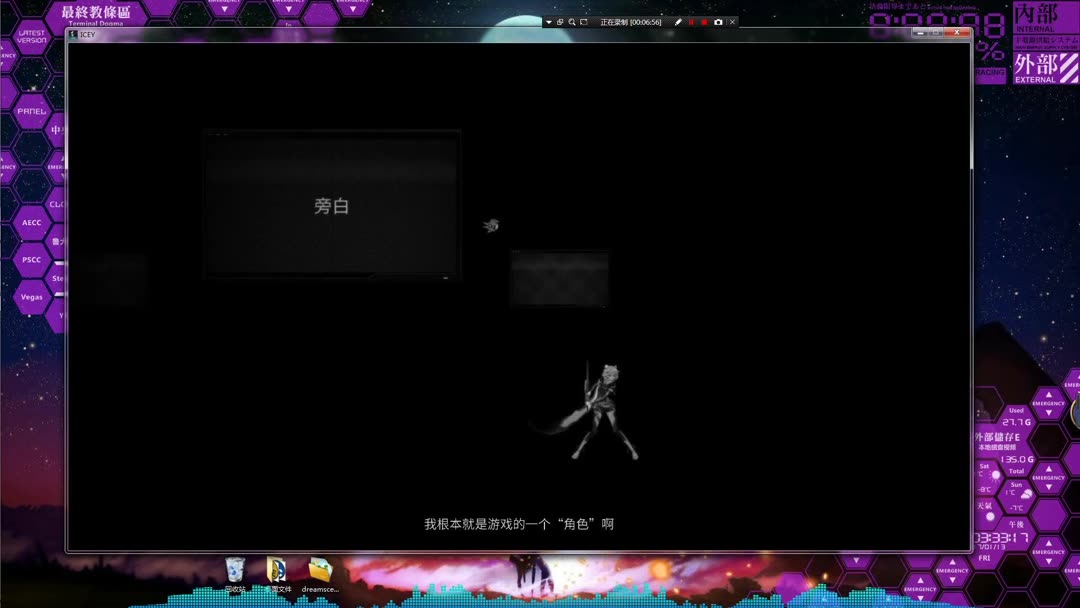This screenshot has height=608, width=1080.
Task: Select the pencil drawing tool on the recording toolbar
Action: point(677,22)
